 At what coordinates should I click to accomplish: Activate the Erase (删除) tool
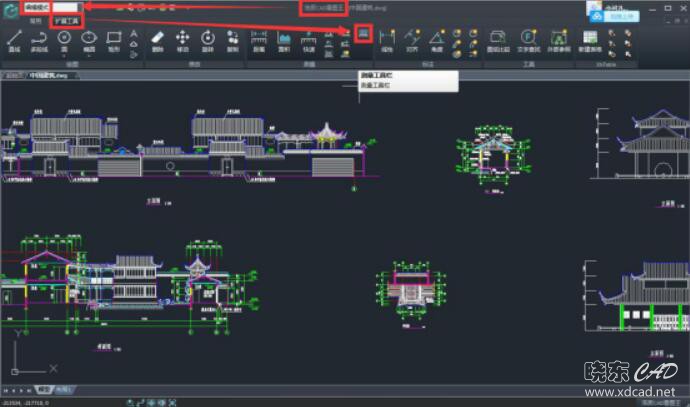[158, 38]
